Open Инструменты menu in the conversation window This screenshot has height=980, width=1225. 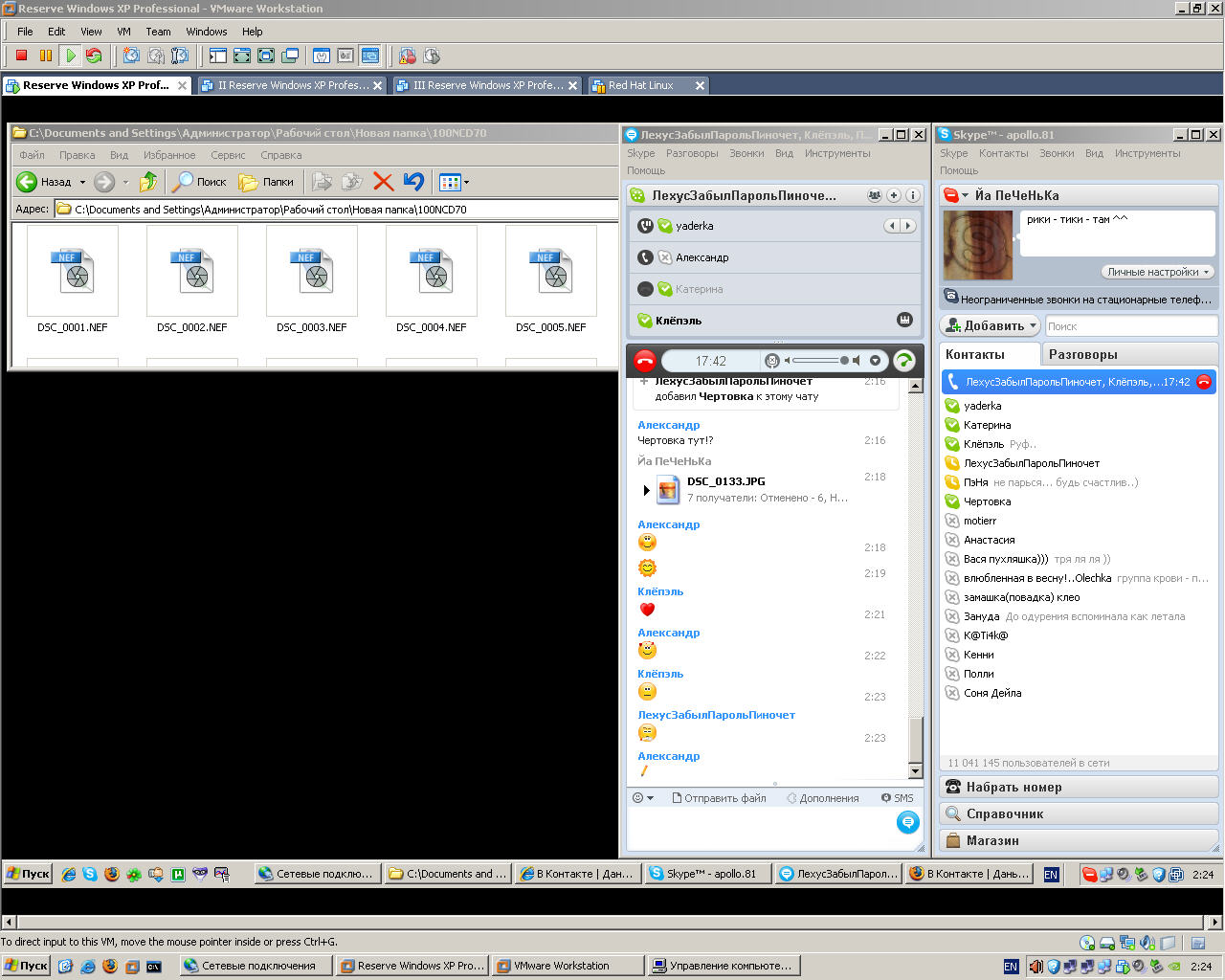(x=837, y=153)
